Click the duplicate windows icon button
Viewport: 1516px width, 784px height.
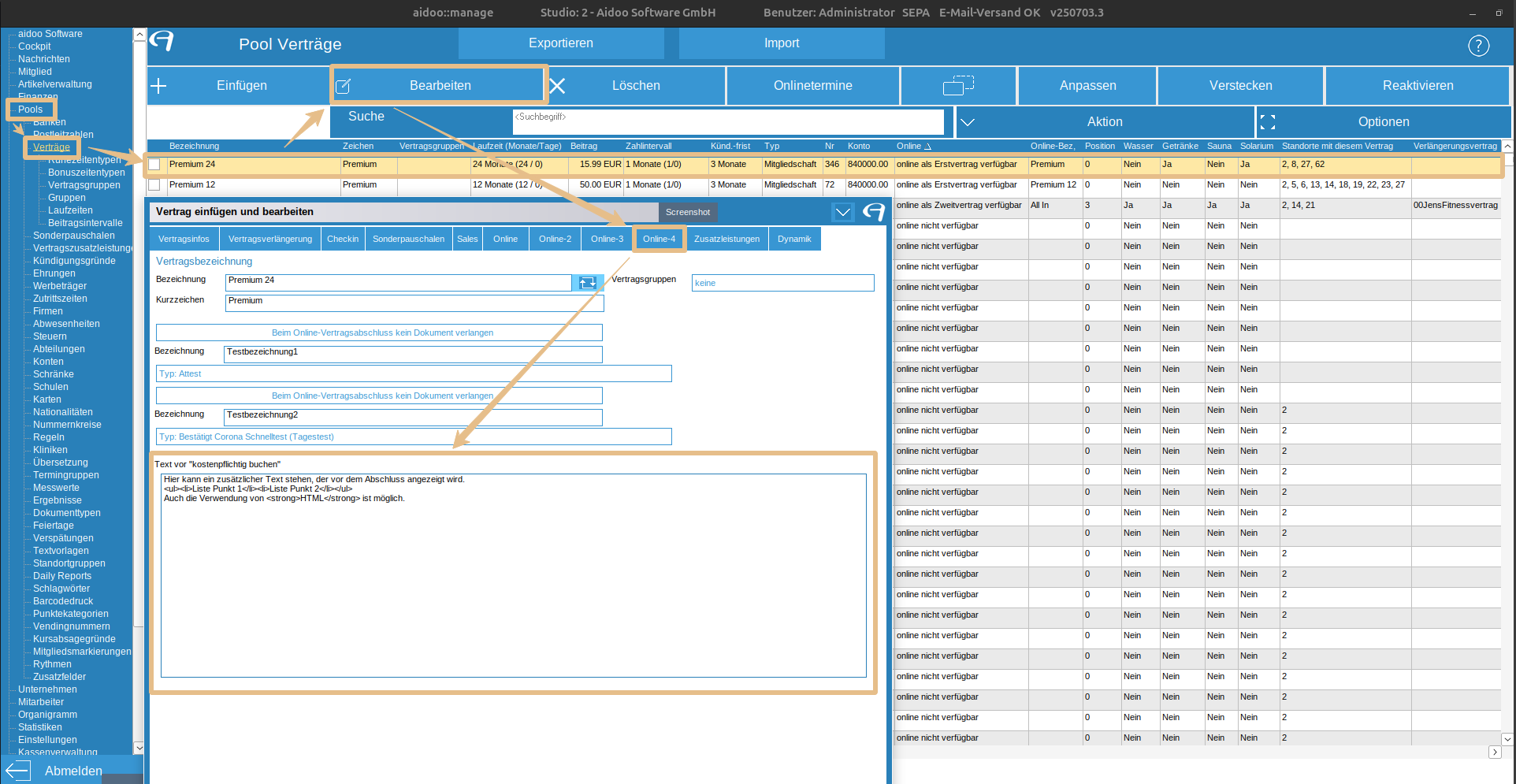click(958, 85)
